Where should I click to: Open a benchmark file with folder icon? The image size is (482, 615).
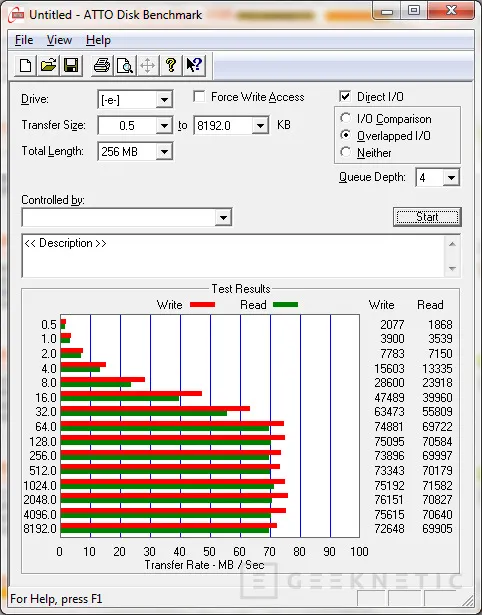coord(48,65)
